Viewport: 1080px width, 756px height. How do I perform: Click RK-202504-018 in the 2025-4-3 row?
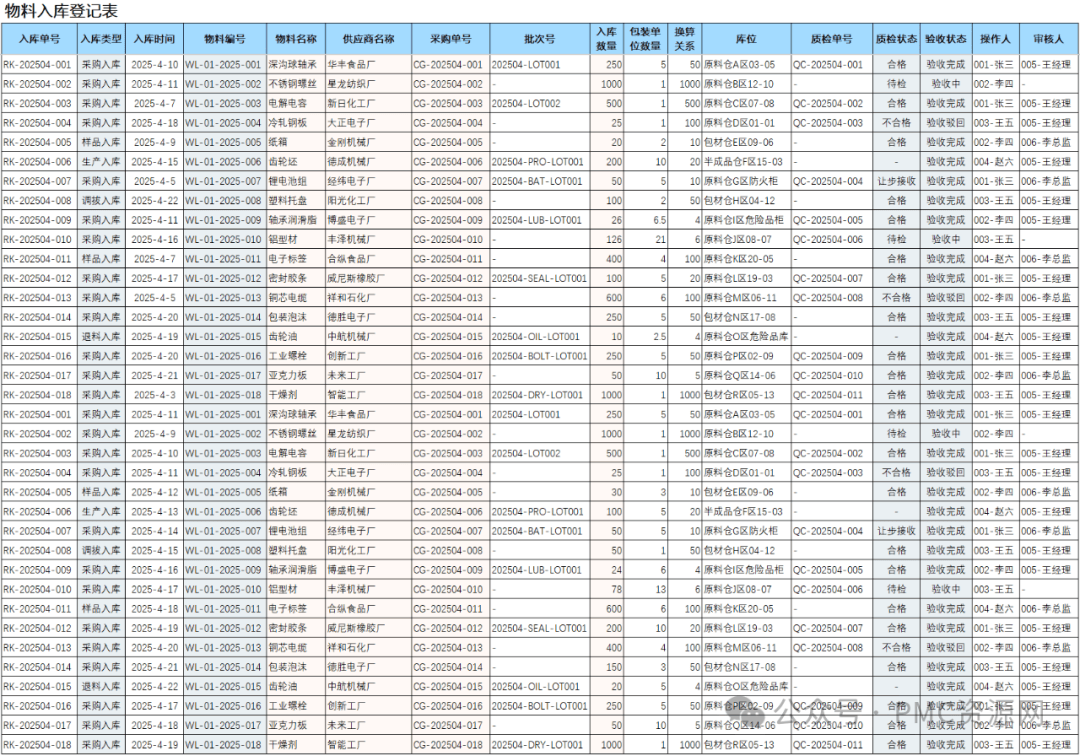coord(37,395)
